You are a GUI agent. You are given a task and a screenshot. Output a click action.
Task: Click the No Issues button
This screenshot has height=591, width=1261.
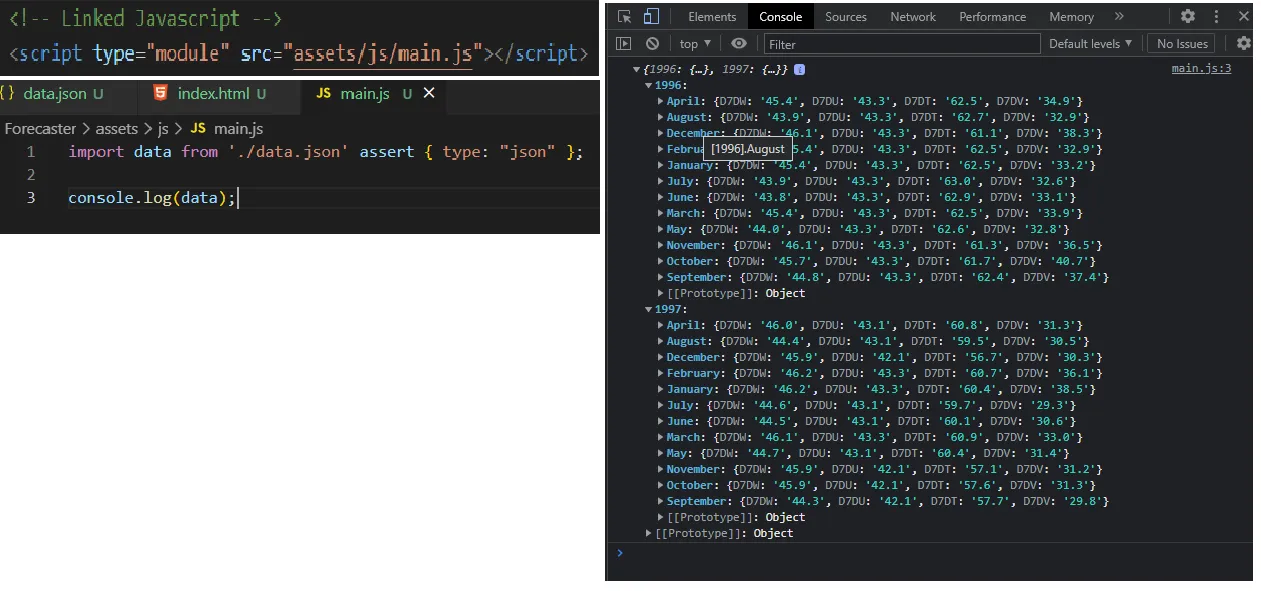[x=1183, y=43]
